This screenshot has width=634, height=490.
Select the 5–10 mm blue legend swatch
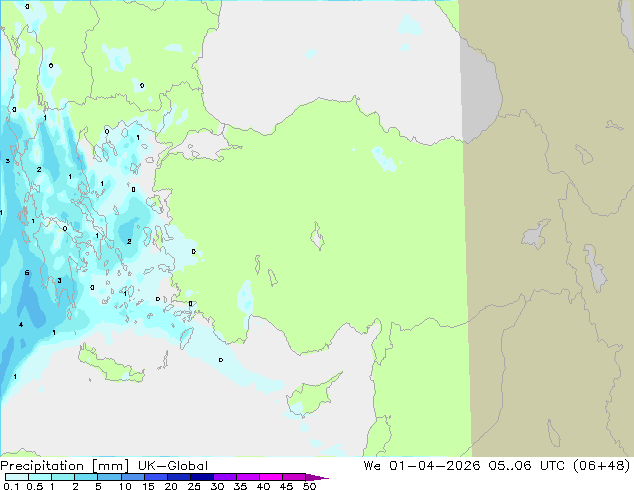tap(109, 477)
